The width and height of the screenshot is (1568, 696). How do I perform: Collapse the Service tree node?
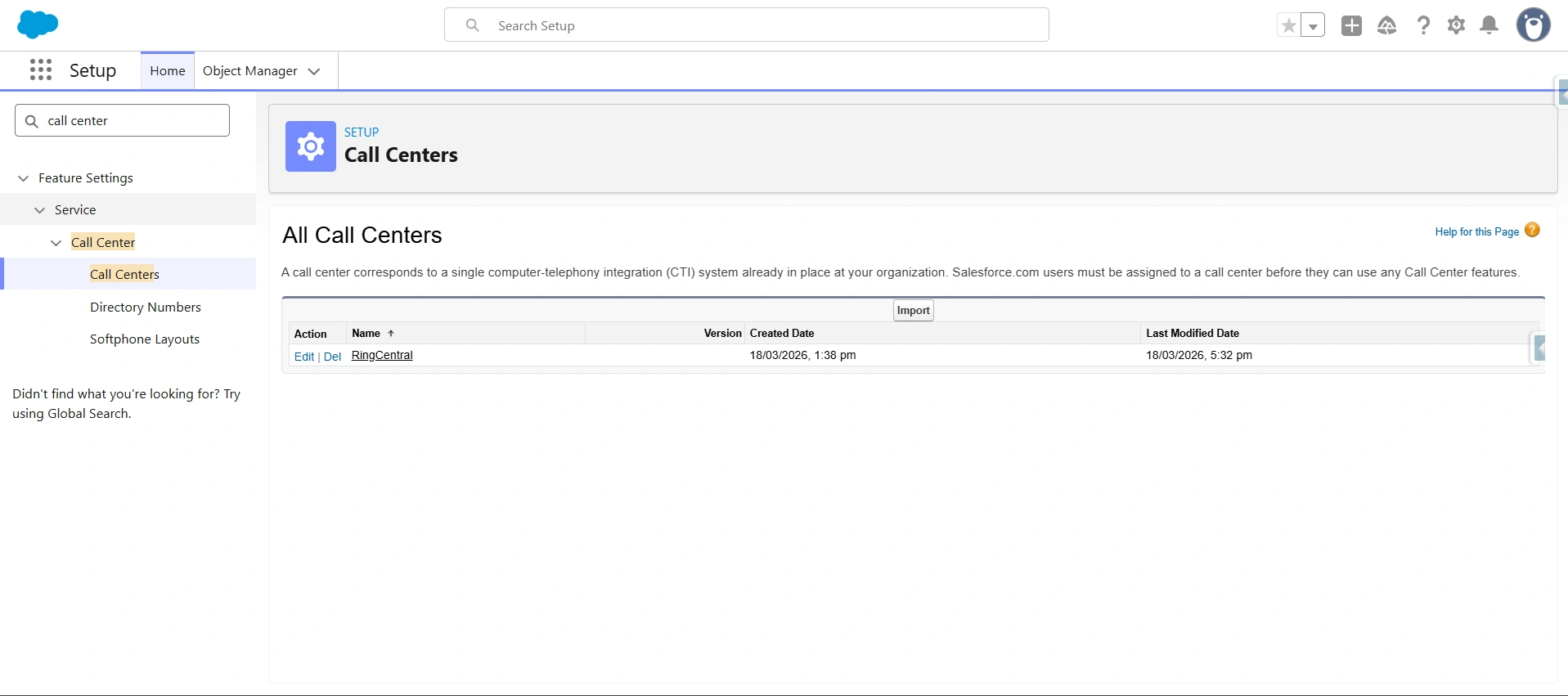(40, 210)
